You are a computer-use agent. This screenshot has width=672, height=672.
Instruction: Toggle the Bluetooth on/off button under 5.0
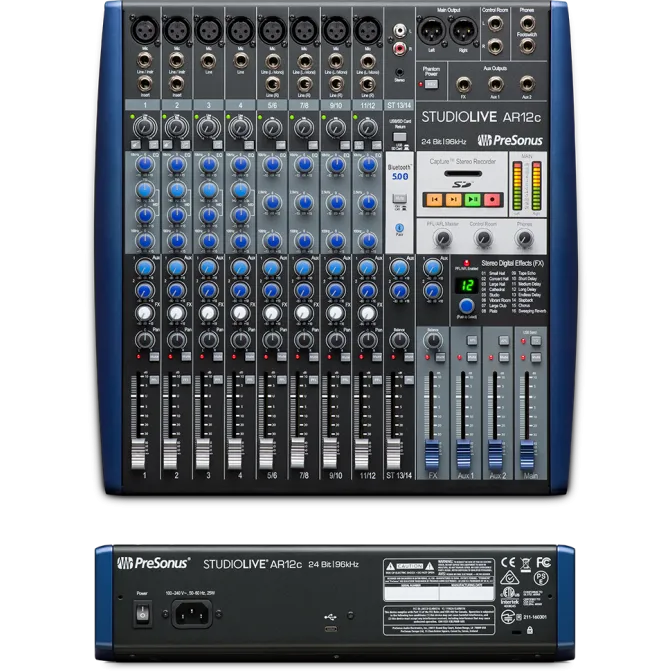point(399,198)
